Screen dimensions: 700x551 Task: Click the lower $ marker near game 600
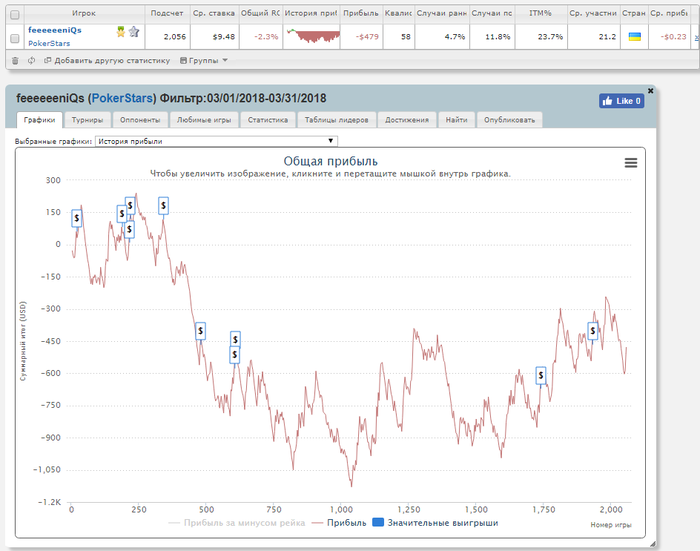coord(235,355)
